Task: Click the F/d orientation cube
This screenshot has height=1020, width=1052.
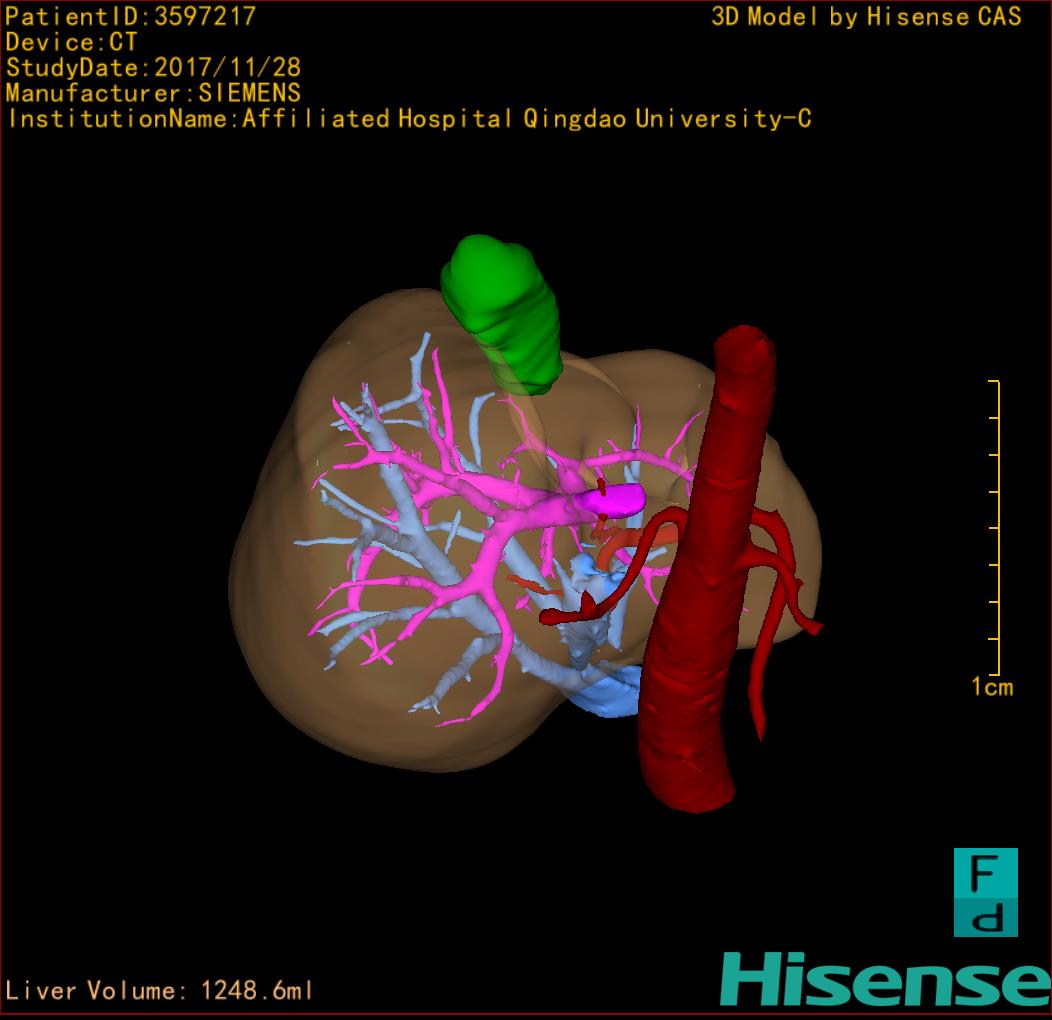Action: tap(986, 892)
